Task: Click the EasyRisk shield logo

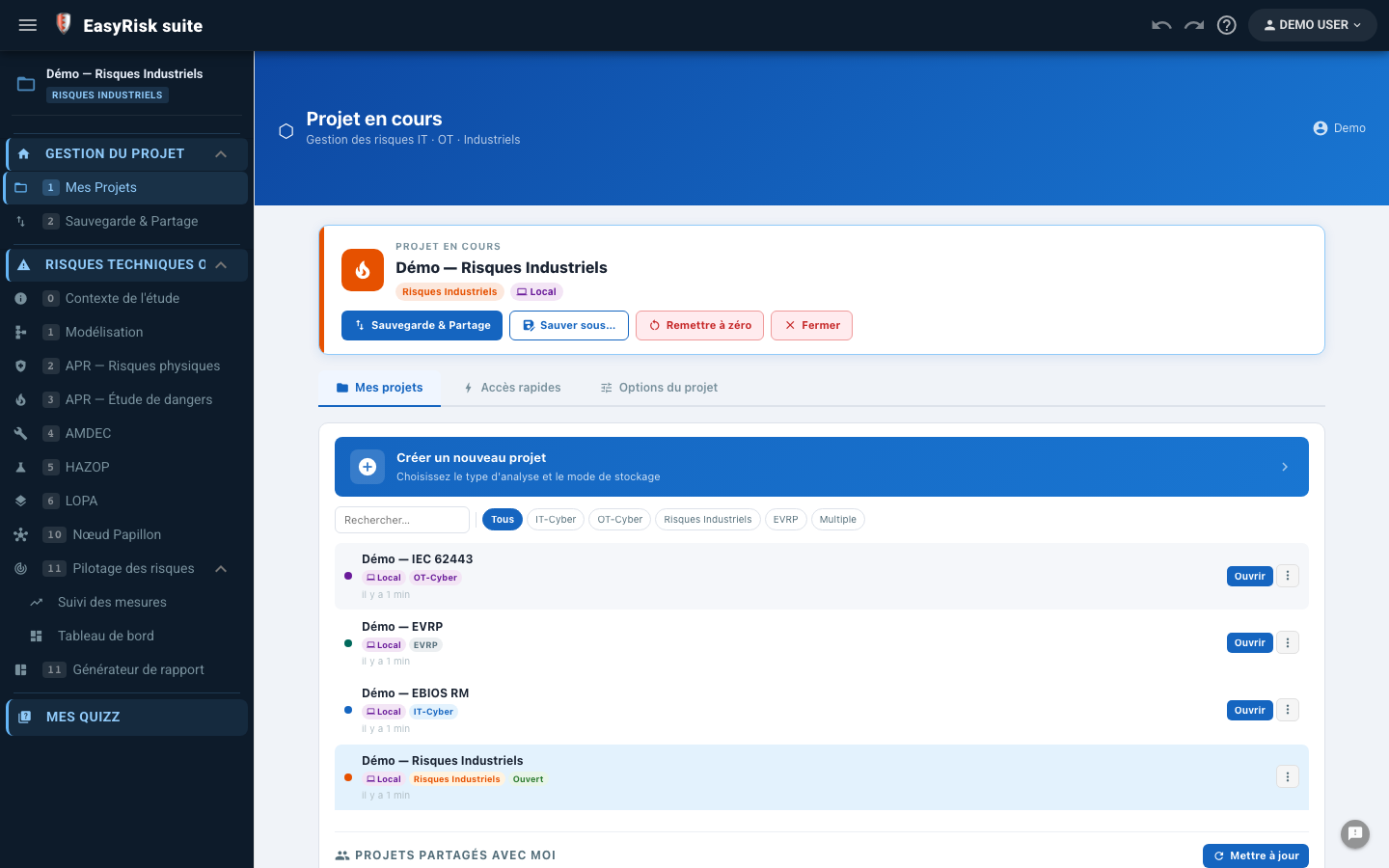Action: (x=64, y=24)
